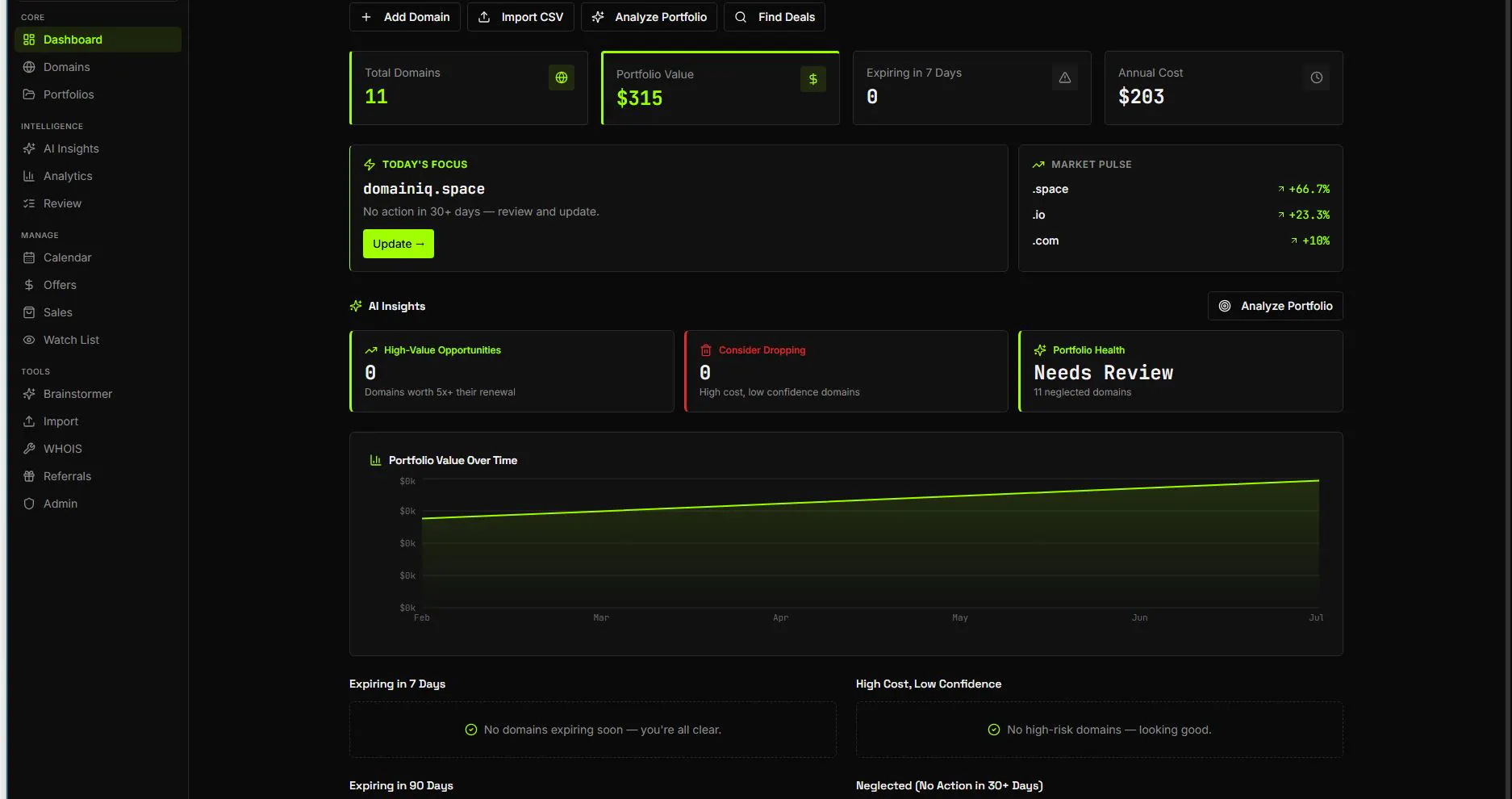Screen dimensions: 1512x799
Task: Click the Brainstormer sparkle icon in sidebar
Action: pyautogui.click(x=29, y=394)
